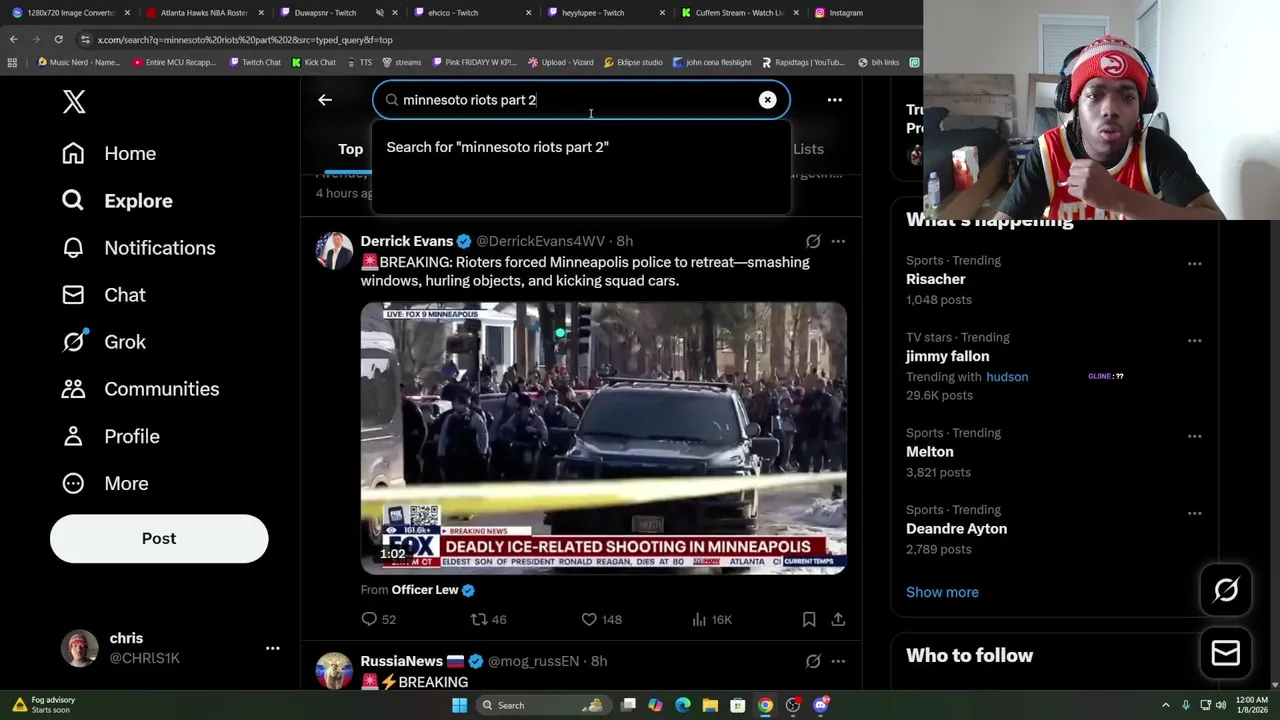Show hidden system tray icons chevron

pyautogui.click(x=1166, y=705)
